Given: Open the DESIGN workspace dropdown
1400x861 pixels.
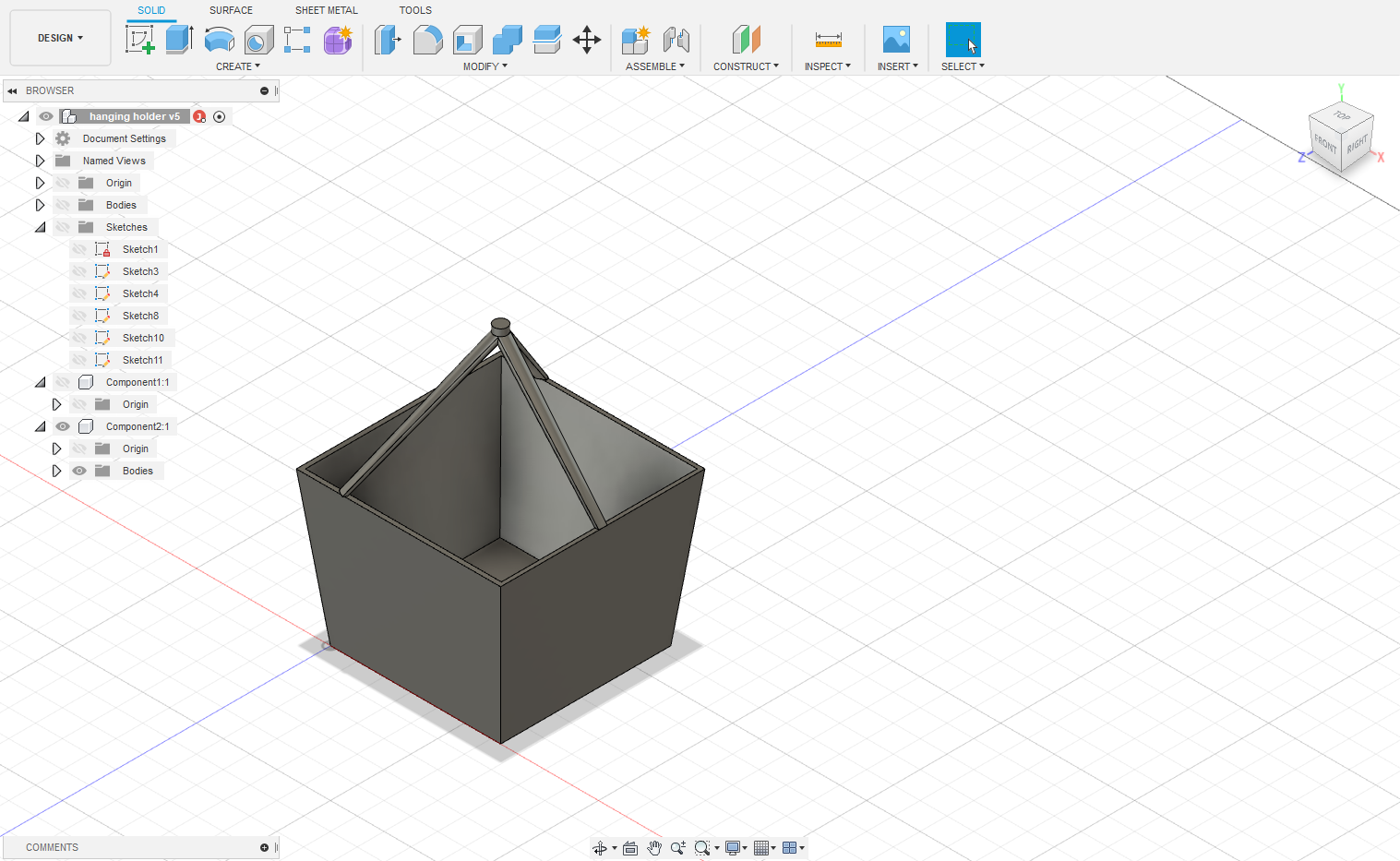Looking at the screenshot, I should point(60,38).
